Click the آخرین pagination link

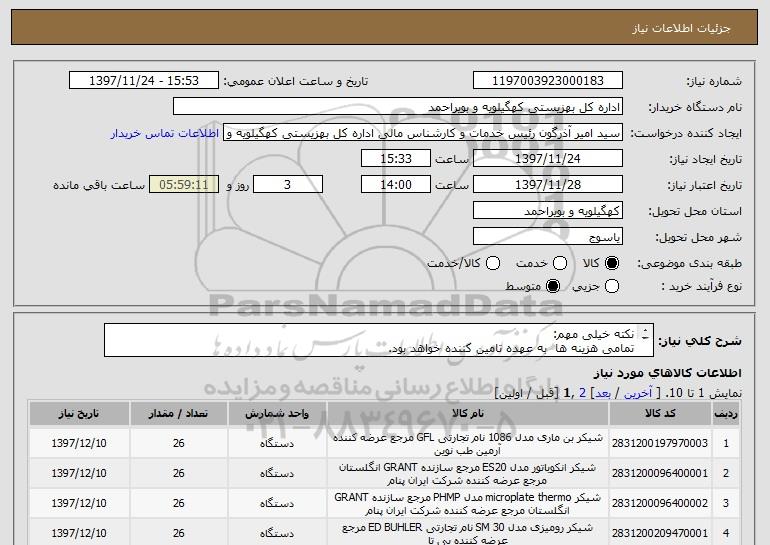pyautogui.click(x=637, y=393)
